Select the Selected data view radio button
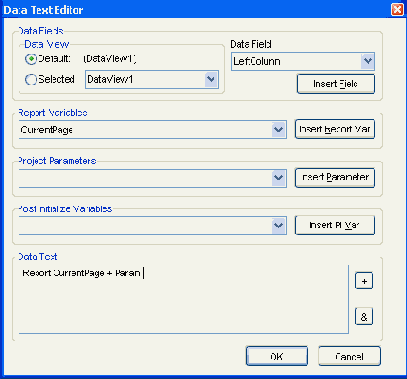 [31, 79]
